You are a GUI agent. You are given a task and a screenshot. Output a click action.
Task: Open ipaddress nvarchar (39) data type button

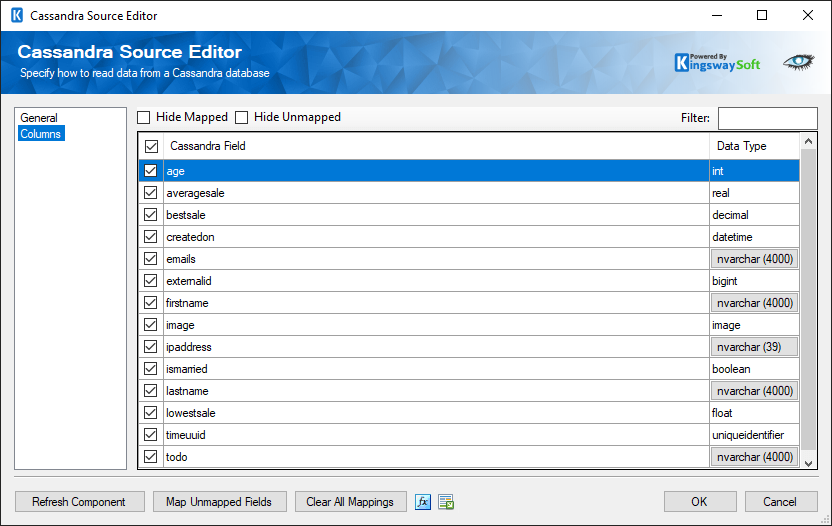(x=755, y=347)
